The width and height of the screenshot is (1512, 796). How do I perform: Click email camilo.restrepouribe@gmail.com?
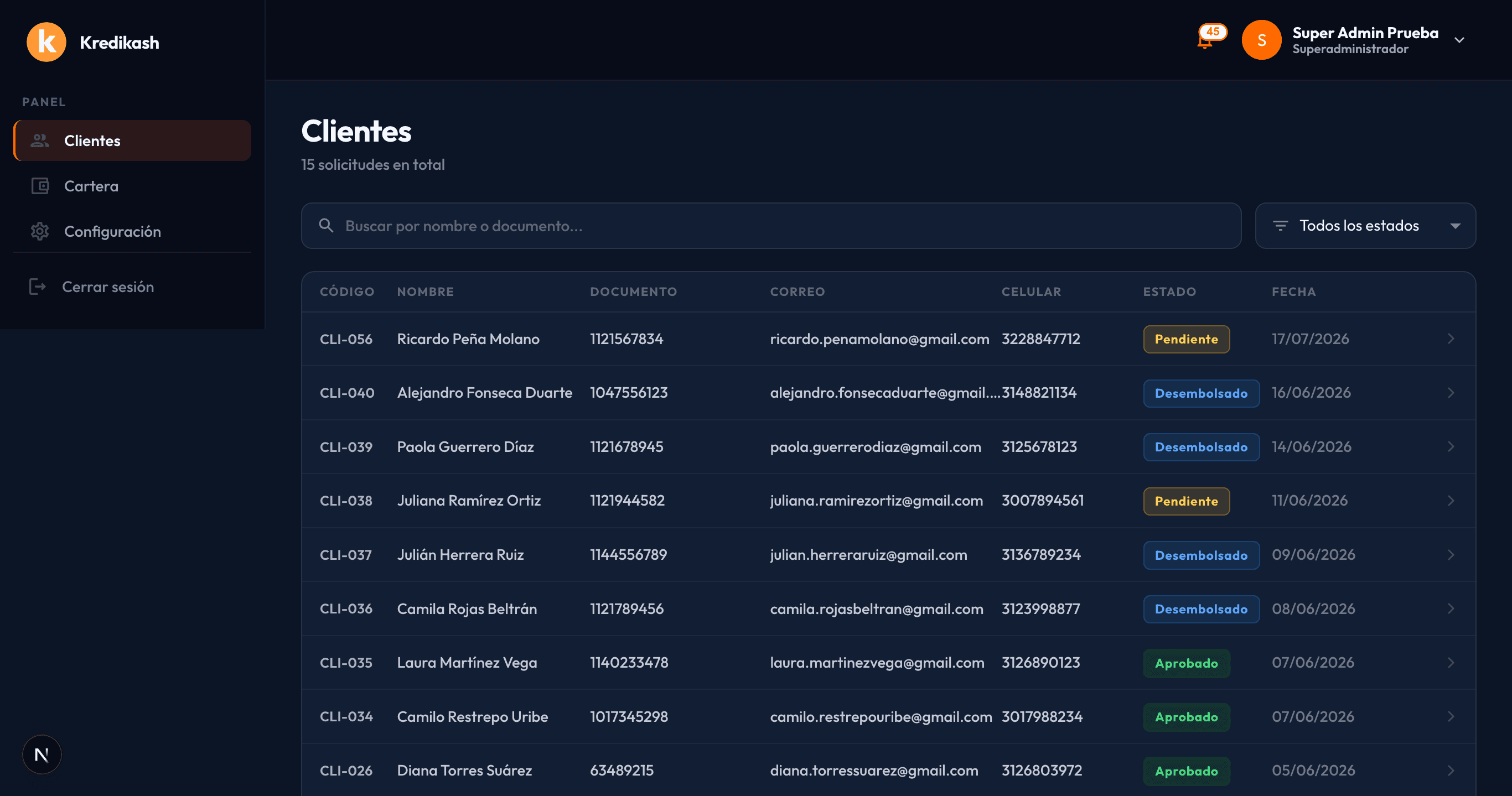(x=881, y=716)
